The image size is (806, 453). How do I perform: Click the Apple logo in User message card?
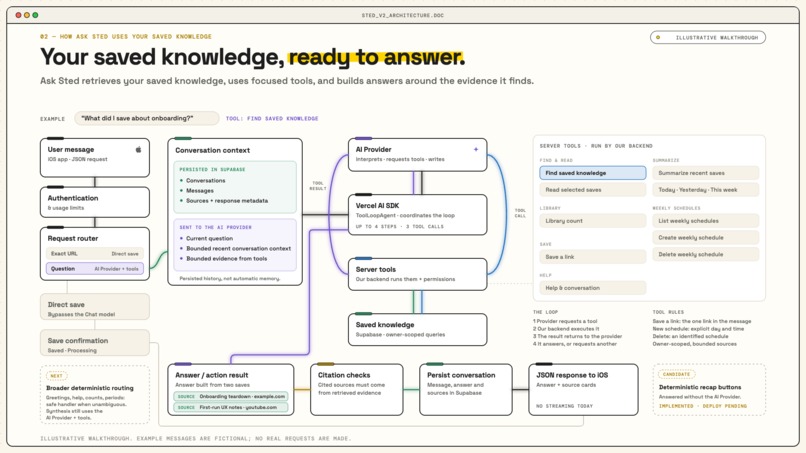tap(138, 150)
